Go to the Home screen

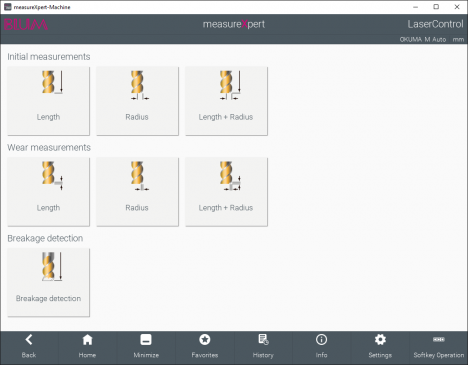click(x=87, y=347)
